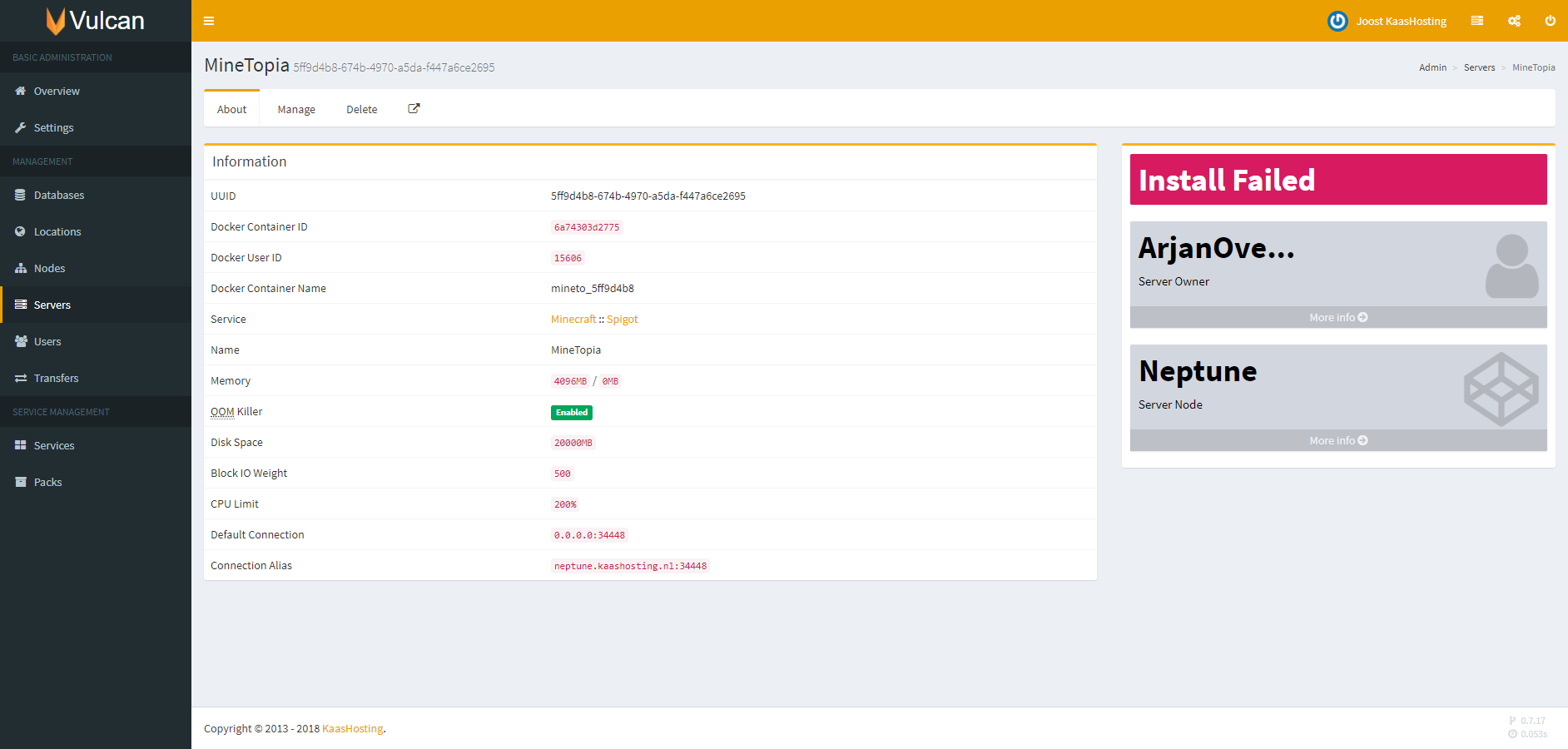Viewport: 1568px width, 749px height.
Task: Click the server list icon in header
Action: click(x=1476, y=21)
